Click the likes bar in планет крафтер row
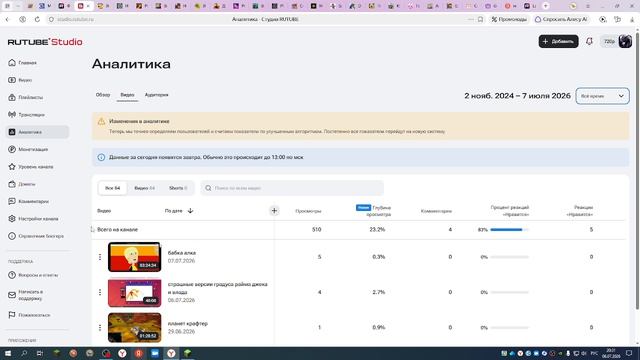This screenshot has height=360, width=640. 509,327
